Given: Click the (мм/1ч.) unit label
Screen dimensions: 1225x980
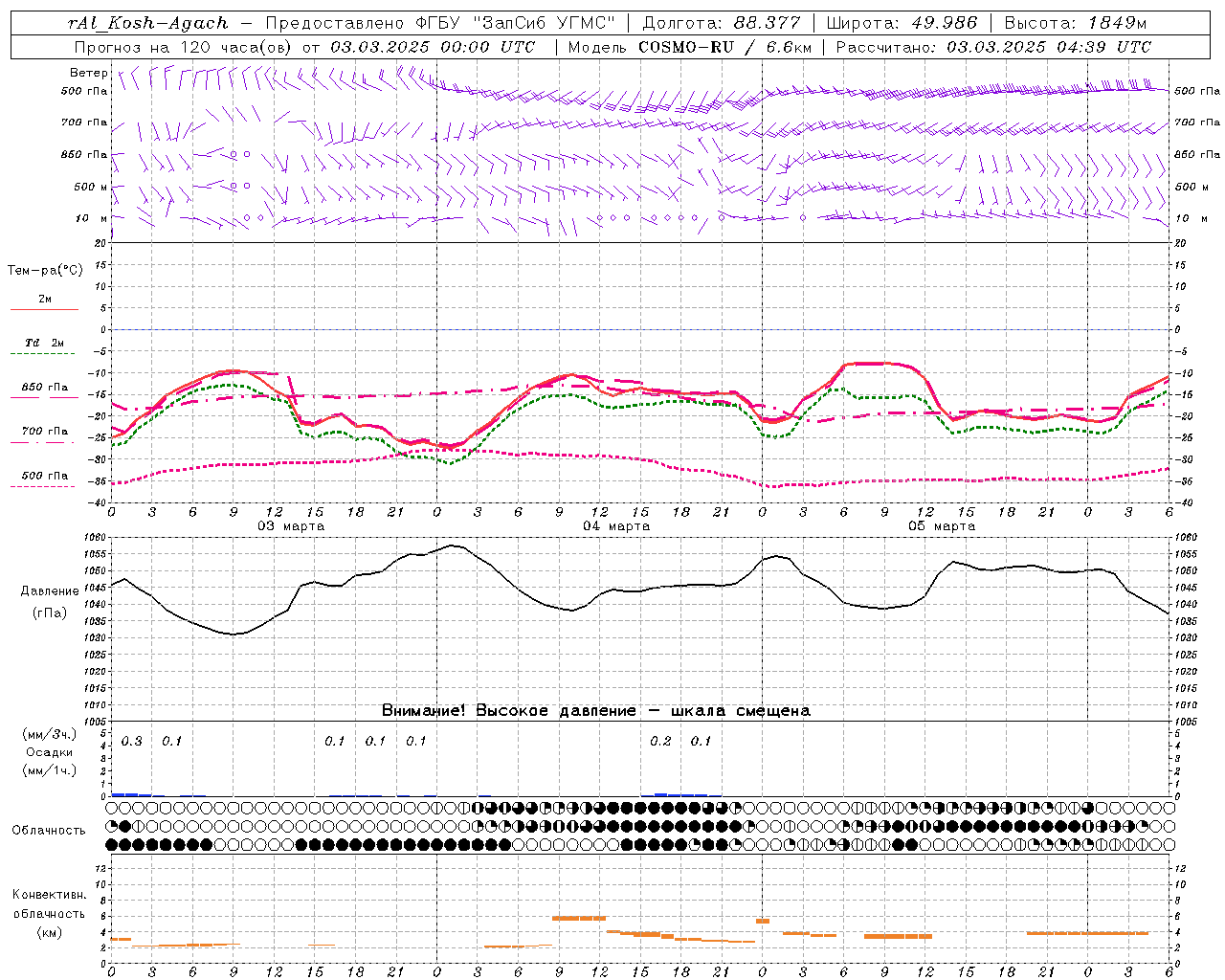Looking at the screenshot, I should (x=50, y=770).
